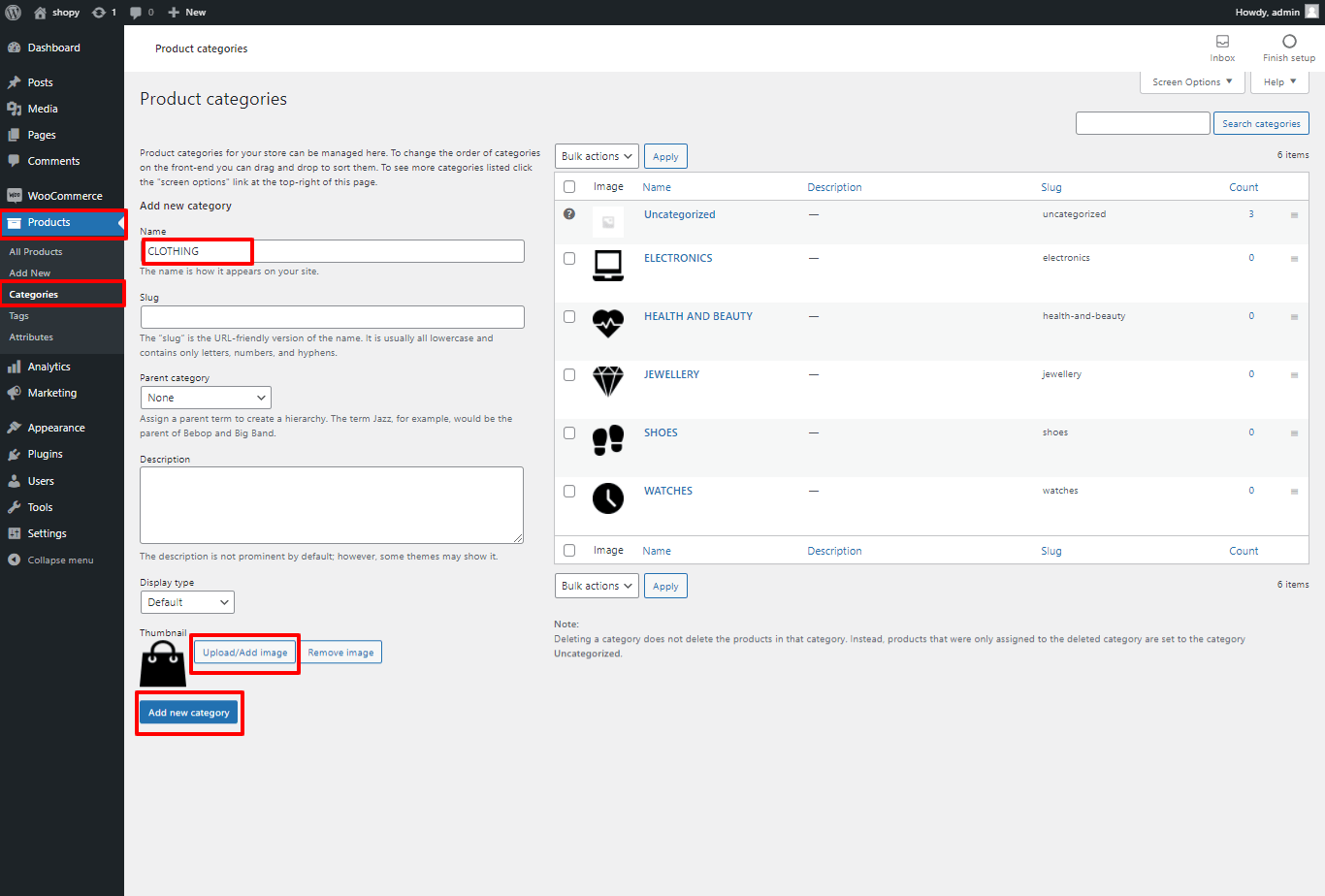Open WooCommerce in the sidebar menu
This screenshot has width=1325, height=896.
point(64,196)
